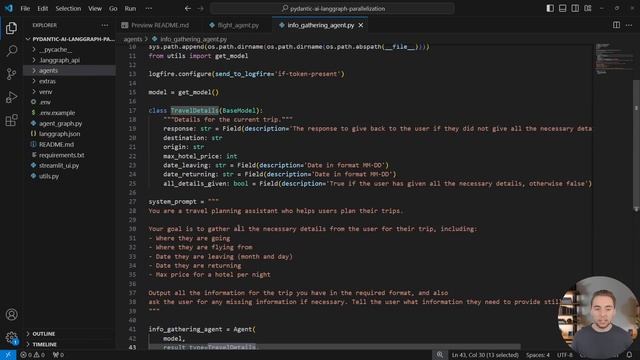Image resolution: width=640 pixels, height=360 pixels.
Task: Click info_gathering_agent.py breadcrumb segment
Action: point(193,39)
